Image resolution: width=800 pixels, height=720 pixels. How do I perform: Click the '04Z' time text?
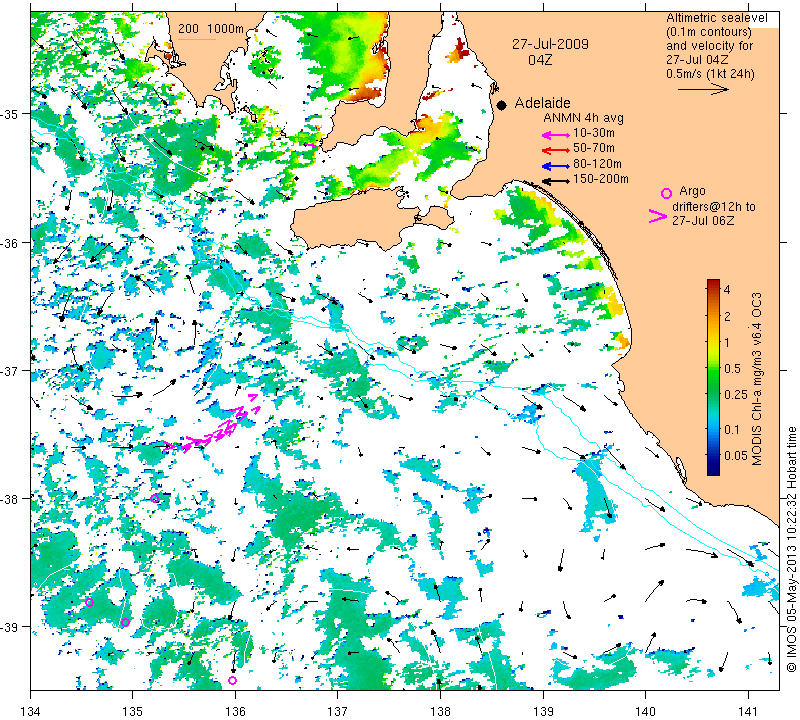(540, 60)
